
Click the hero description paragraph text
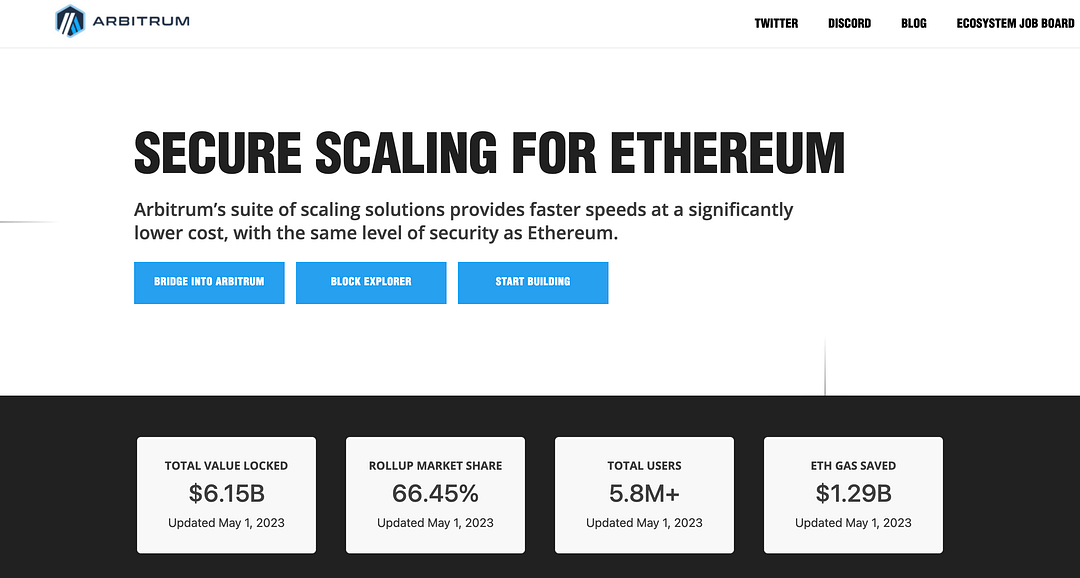(463, 221)
